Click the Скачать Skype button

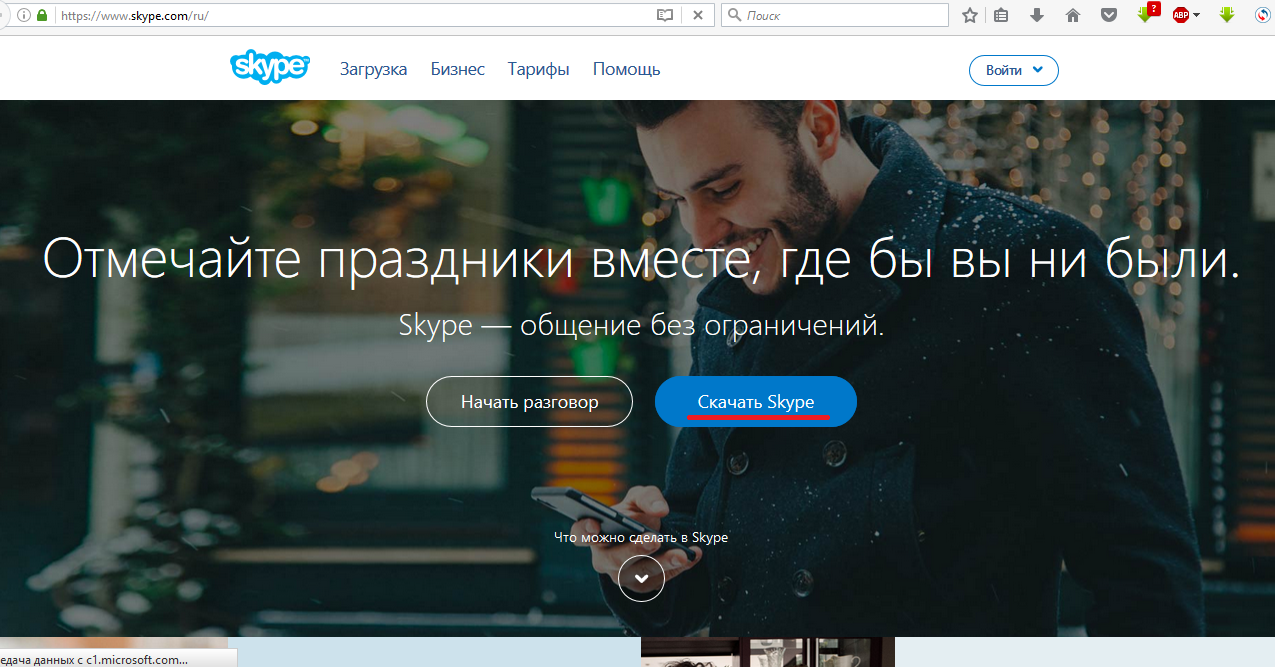[755, 402]
